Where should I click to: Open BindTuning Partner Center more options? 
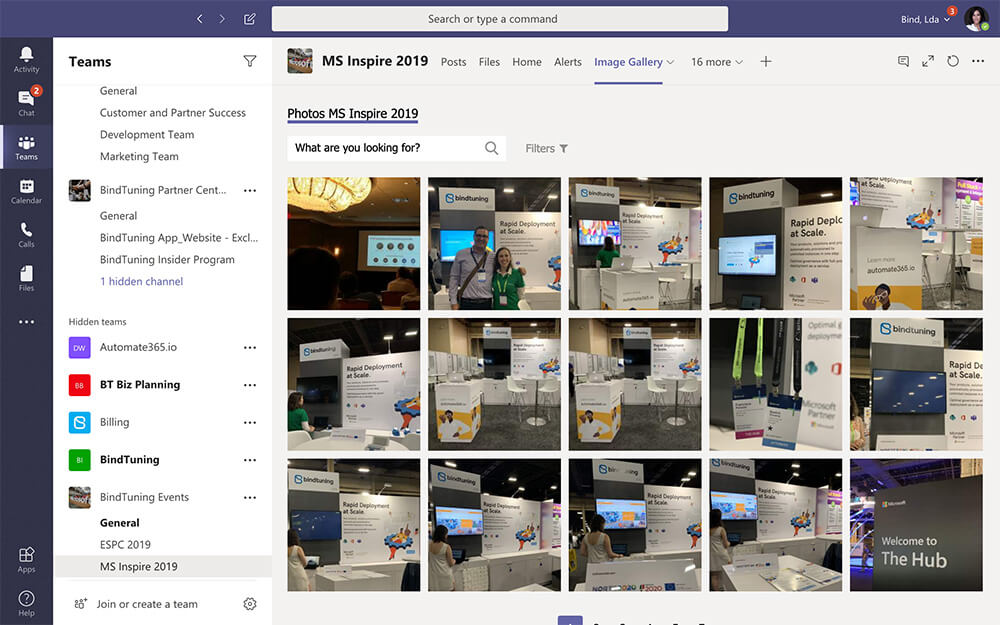pos(249,190)
